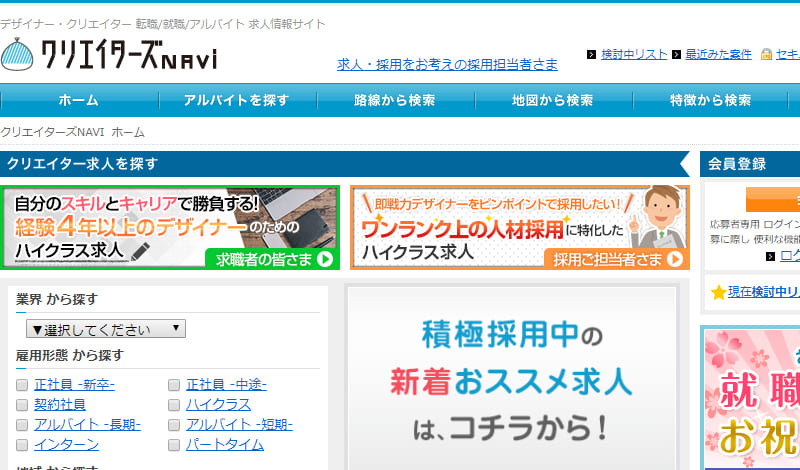Click the orange member registration button
The width and height of the screenshot is (800, 470).
(x=773, y=200)
